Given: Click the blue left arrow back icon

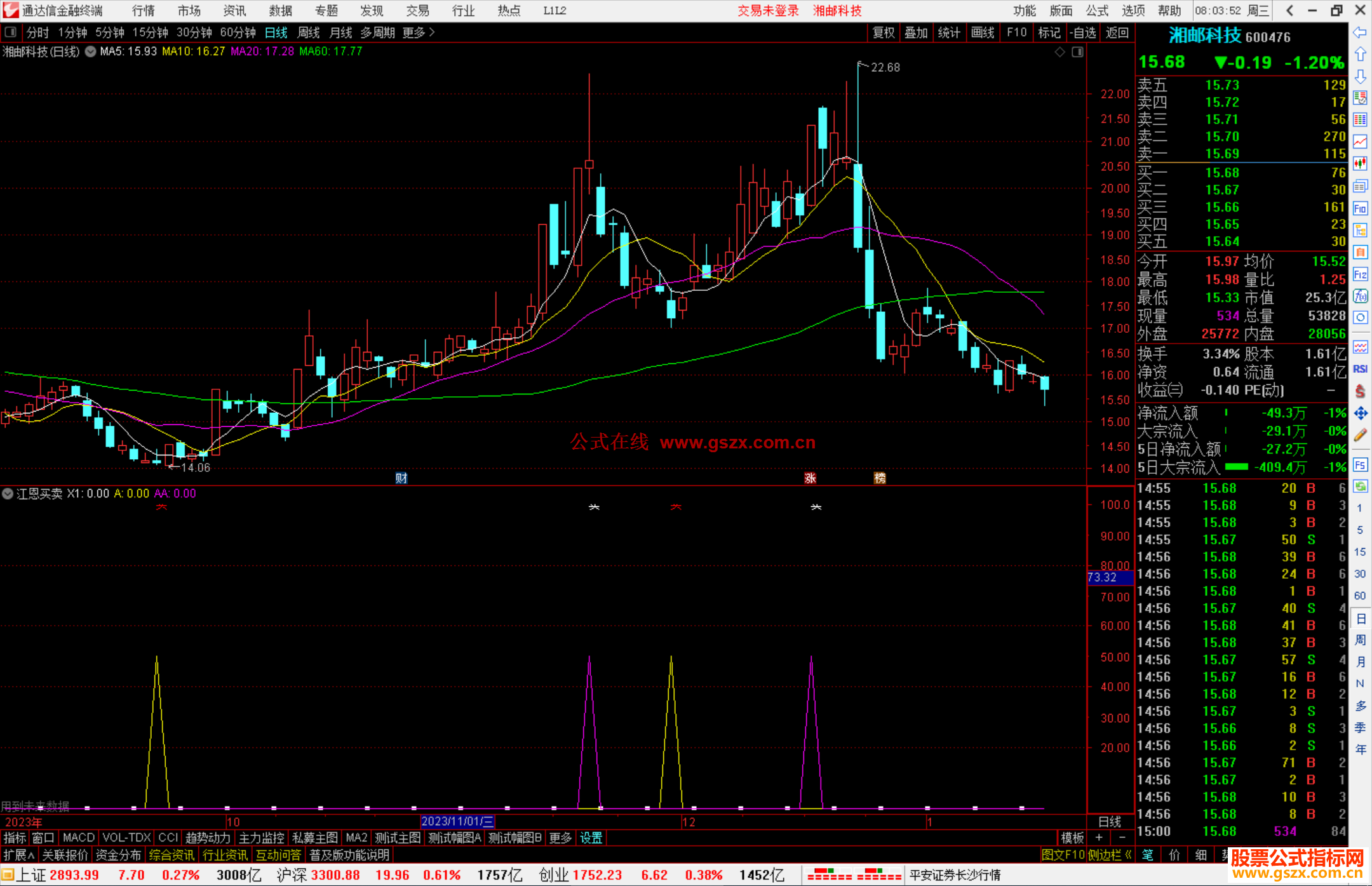Looking at the screenshot, I should tap(1360, 32).
